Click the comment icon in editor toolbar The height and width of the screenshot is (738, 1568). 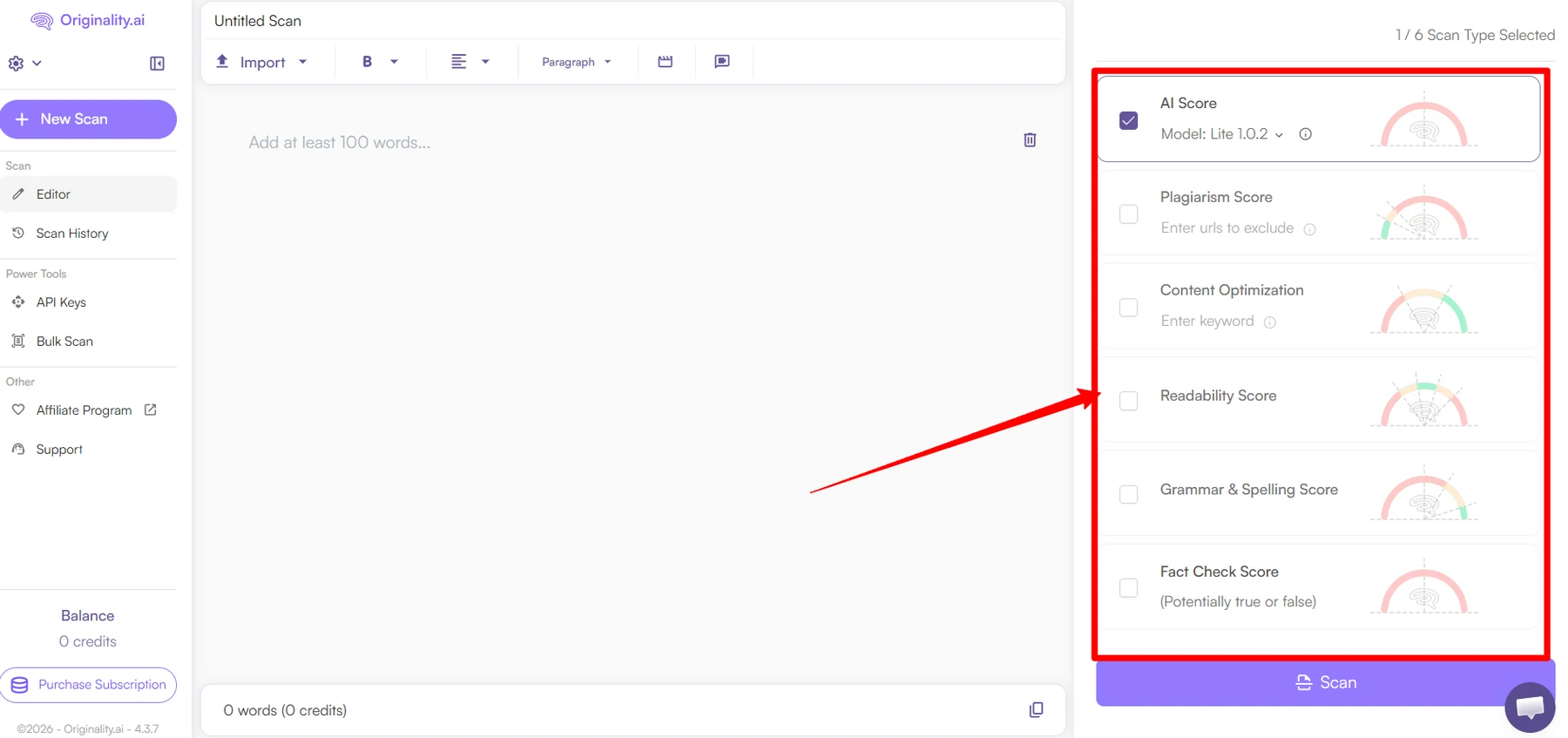pyautogui.click(x=722, y=61)
